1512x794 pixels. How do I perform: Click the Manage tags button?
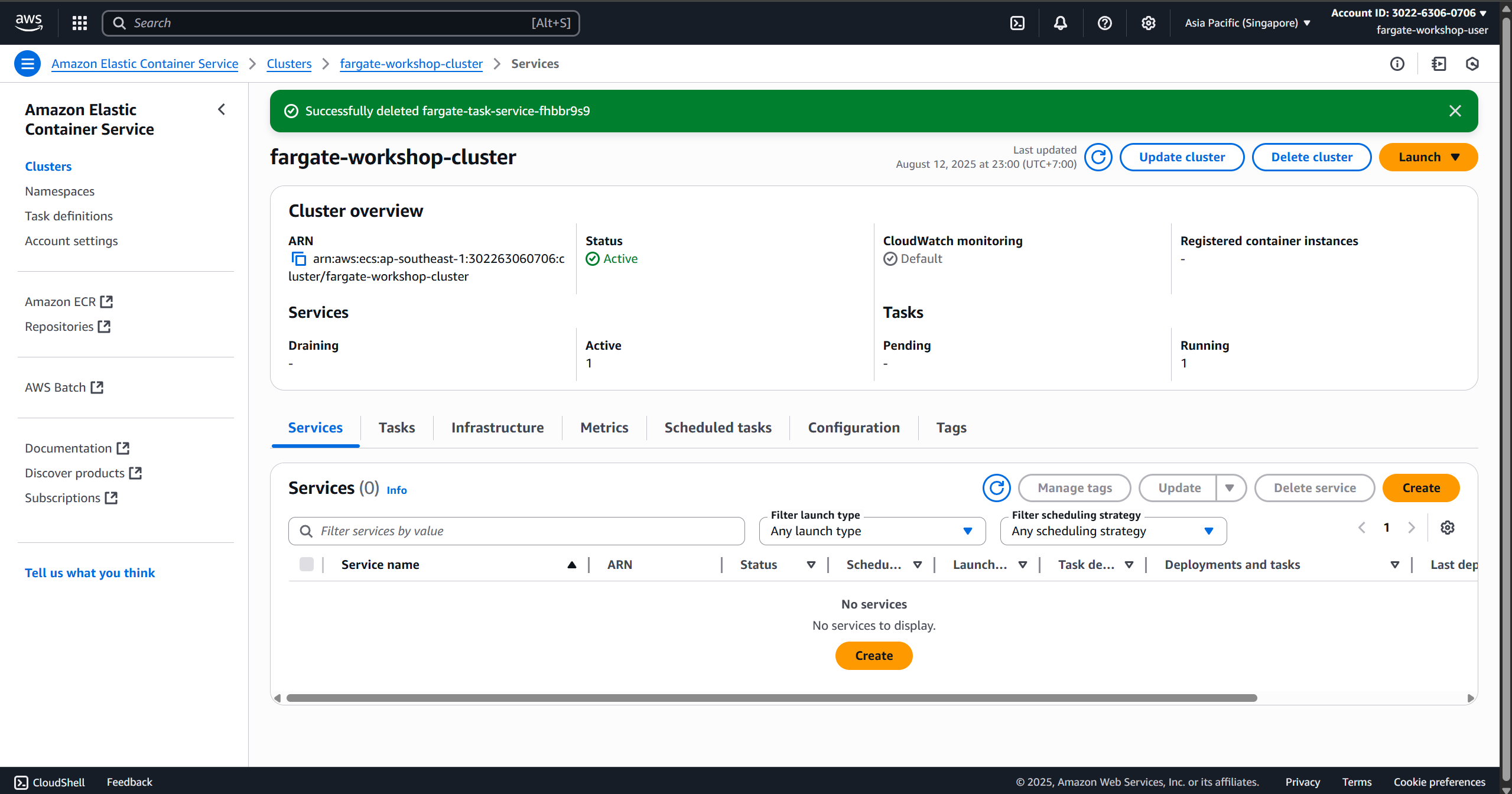click(x=1075, y=488)
